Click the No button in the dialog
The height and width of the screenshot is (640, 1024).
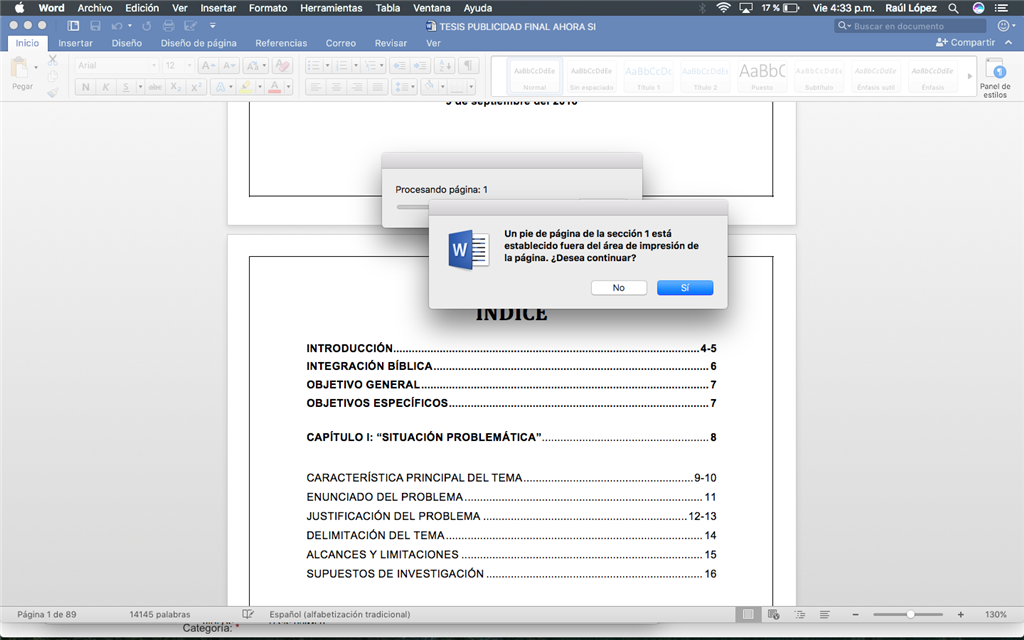[x=618, y=287]
